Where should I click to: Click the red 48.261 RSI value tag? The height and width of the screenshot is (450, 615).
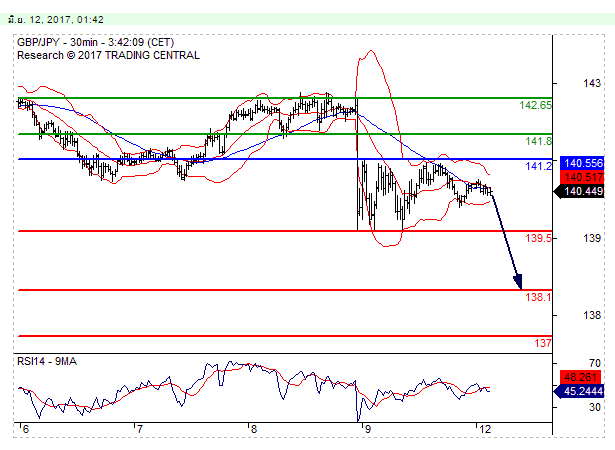pos(582,377)
